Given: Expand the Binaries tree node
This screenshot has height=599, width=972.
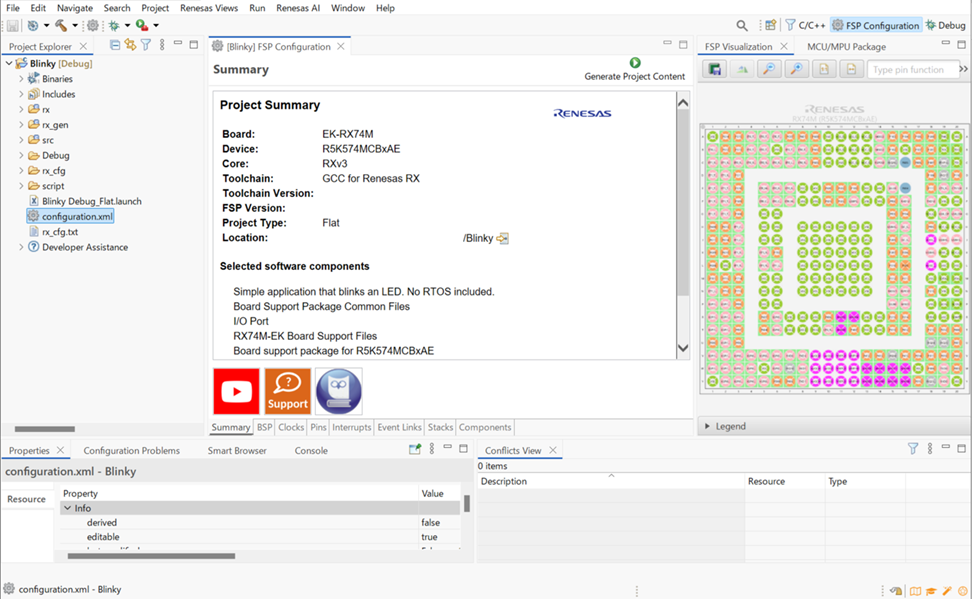Looking at the screenshot, I should coord(21,79).
